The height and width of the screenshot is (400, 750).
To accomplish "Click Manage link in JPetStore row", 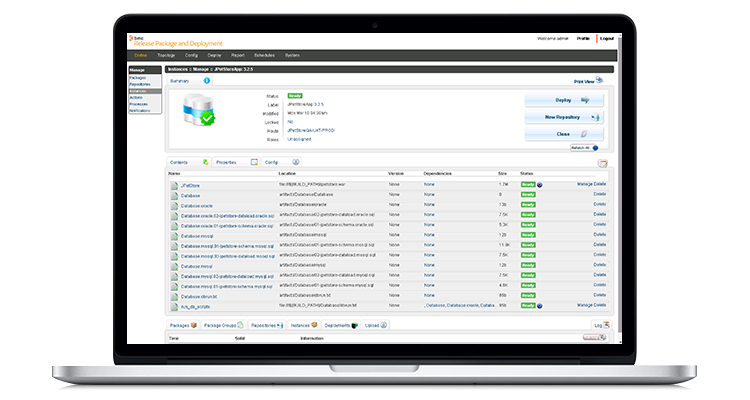I will point(584,184).
